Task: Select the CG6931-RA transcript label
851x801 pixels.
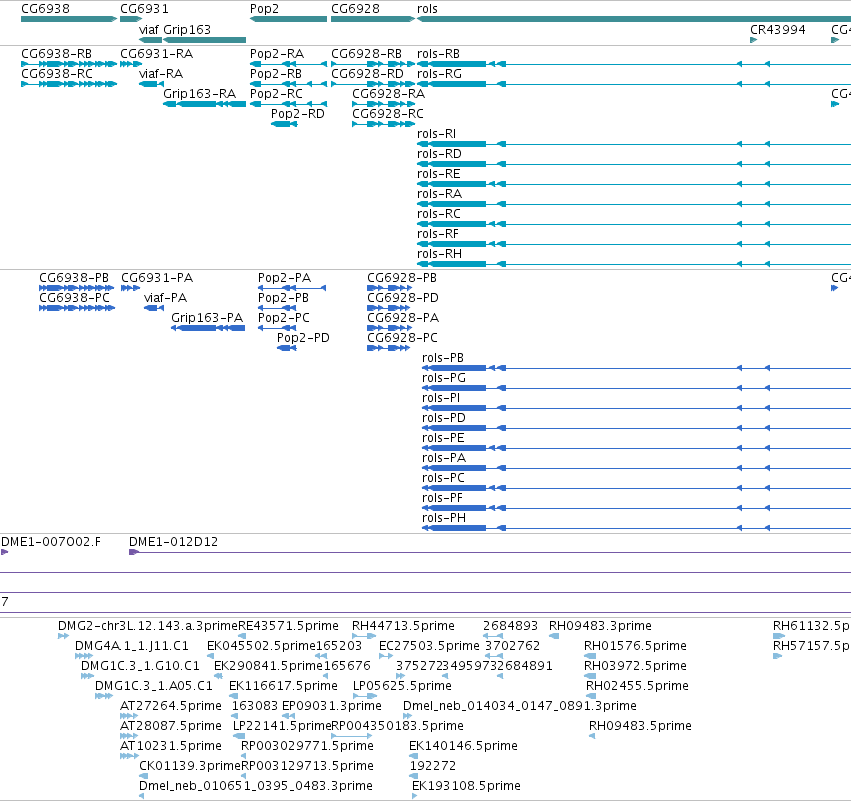Action: (156, 54)
